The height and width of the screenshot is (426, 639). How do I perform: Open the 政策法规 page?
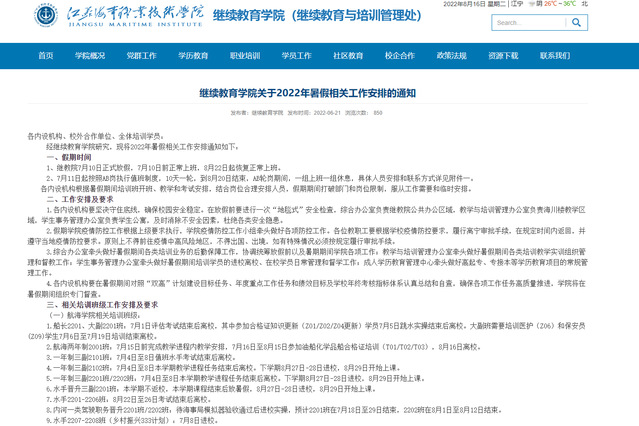[x=452, y=56]
